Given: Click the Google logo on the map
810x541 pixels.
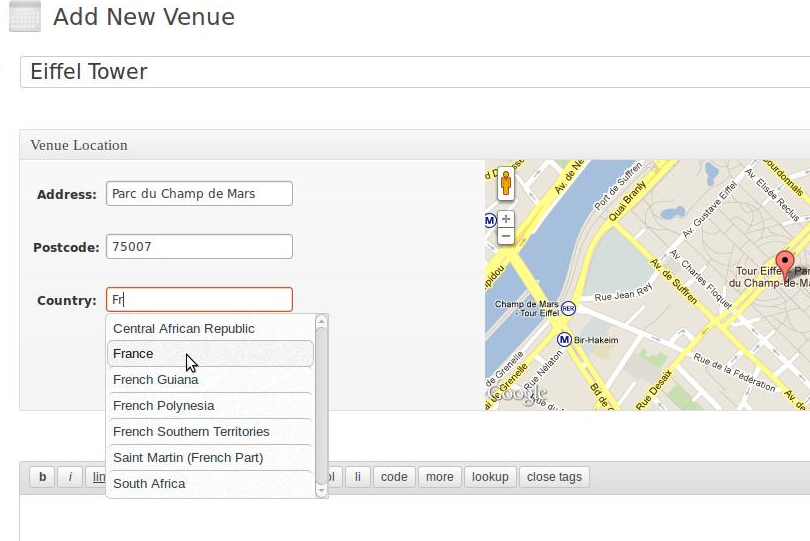Looking at the screenshot, I should [x=517, y=394].
